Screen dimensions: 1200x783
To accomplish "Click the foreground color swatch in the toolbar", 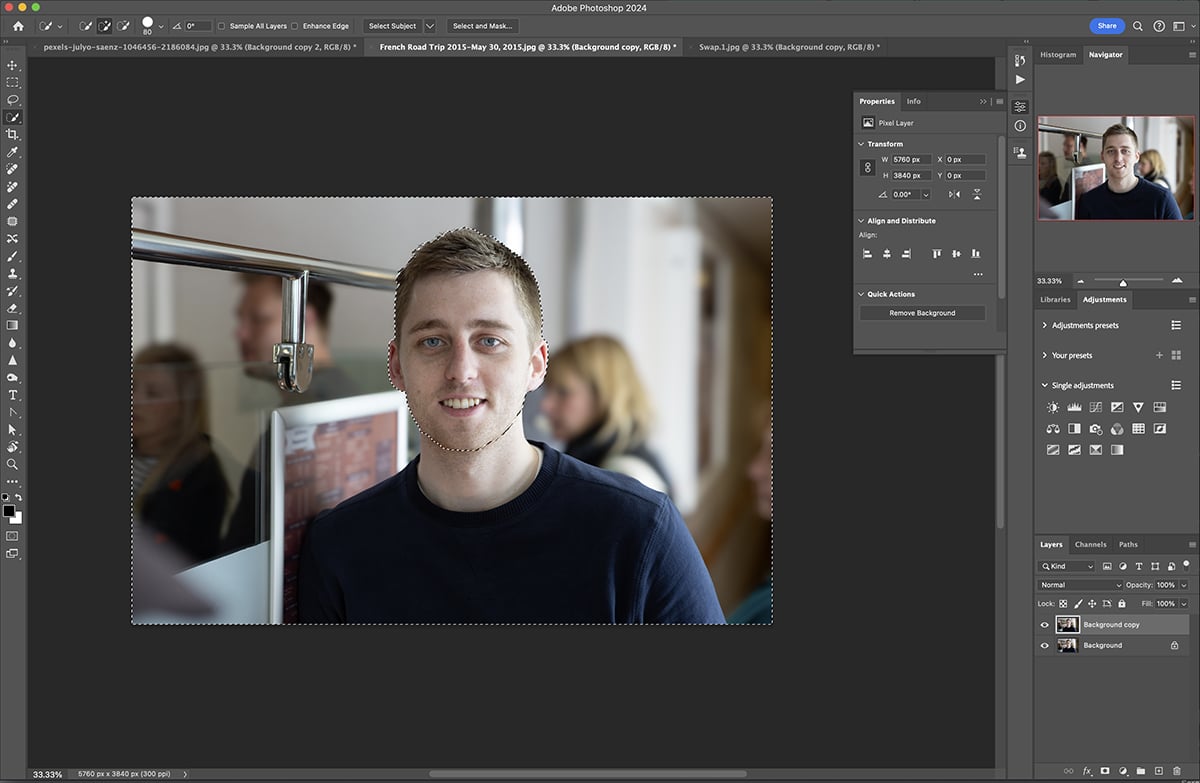I will [x=8, y=512].
